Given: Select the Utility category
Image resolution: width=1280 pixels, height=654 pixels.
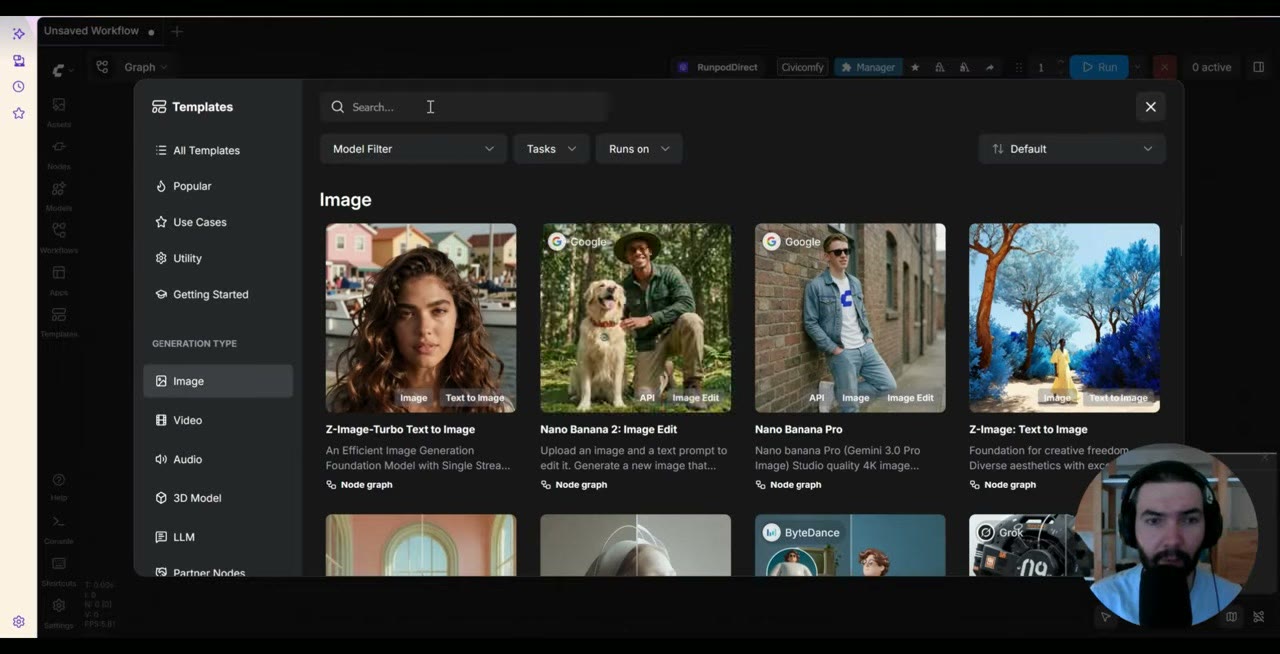Looking at the screenshot, I should coord(218,258).
